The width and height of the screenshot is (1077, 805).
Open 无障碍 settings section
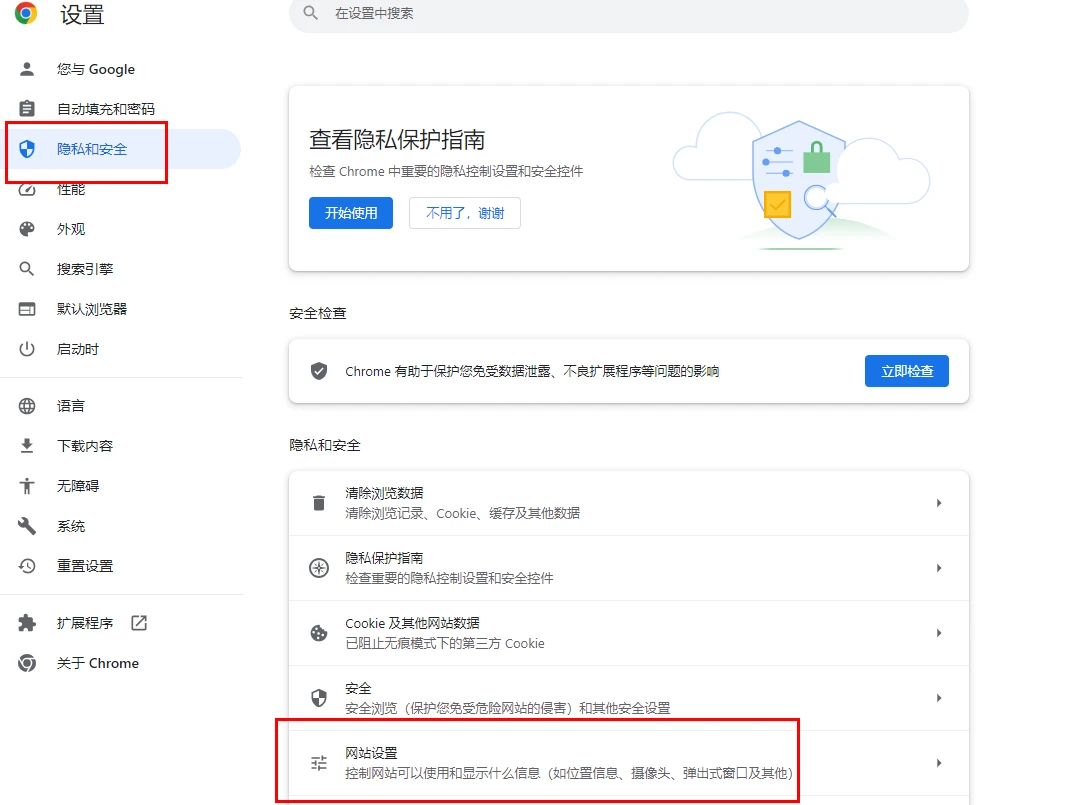coord(120,486)
